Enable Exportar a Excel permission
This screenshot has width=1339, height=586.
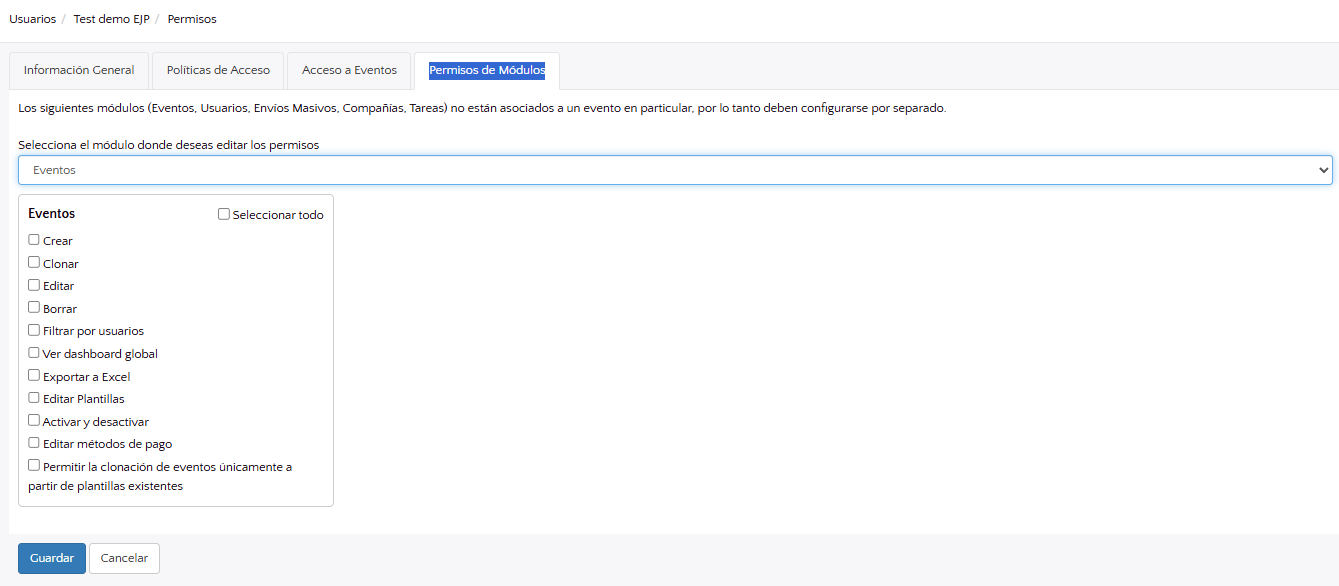pyautogui.click(x=34, y=376)
